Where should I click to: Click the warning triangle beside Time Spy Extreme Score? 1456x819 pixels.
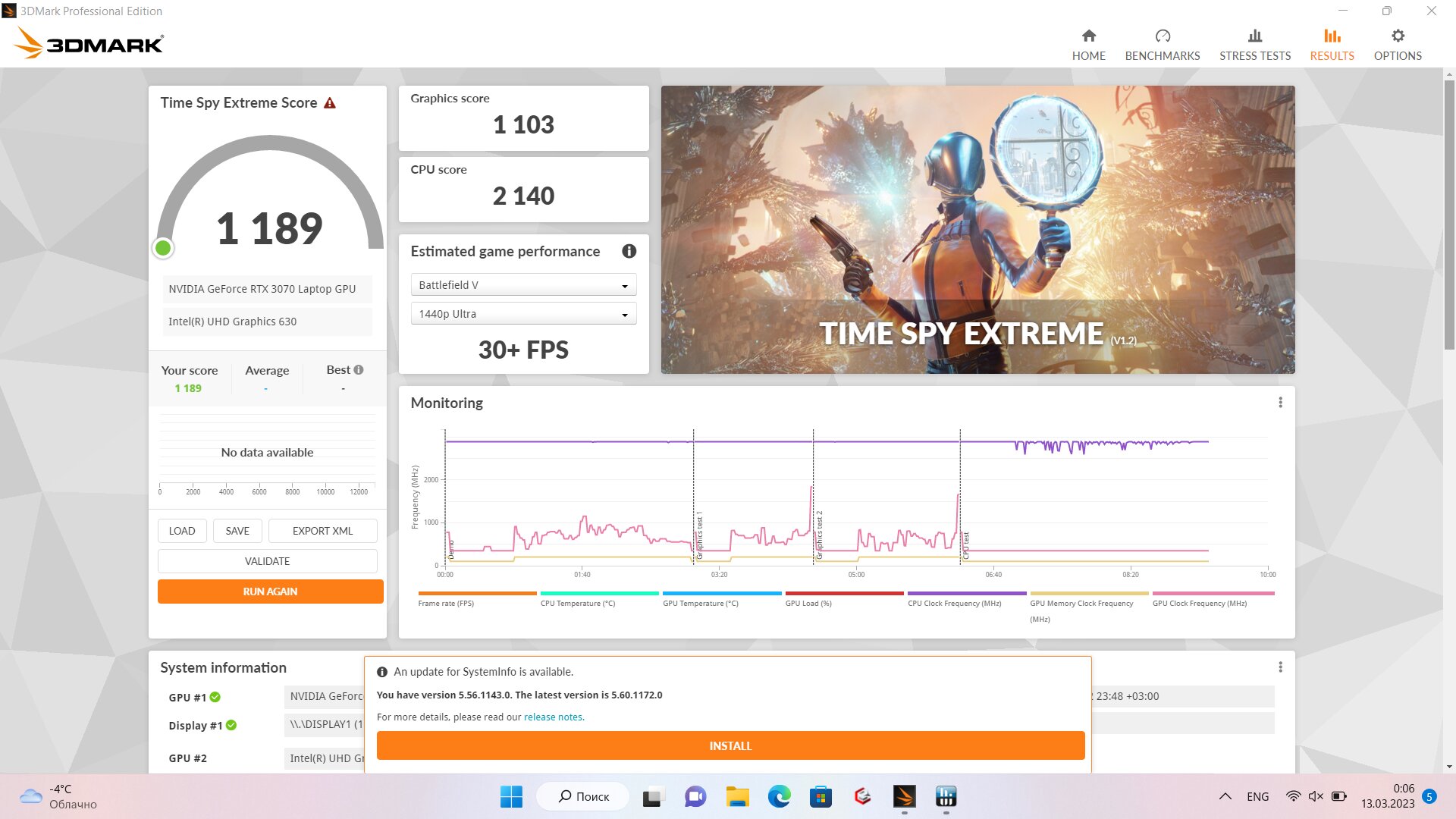pos(330,103)
